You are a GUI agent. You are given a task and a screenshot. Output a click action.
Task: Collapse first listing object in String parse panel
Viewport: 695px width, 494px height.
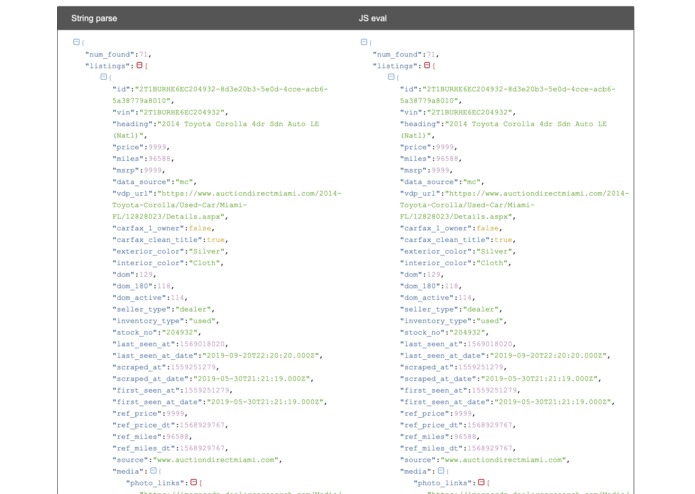pyautogui.click(x=104, y=77)
